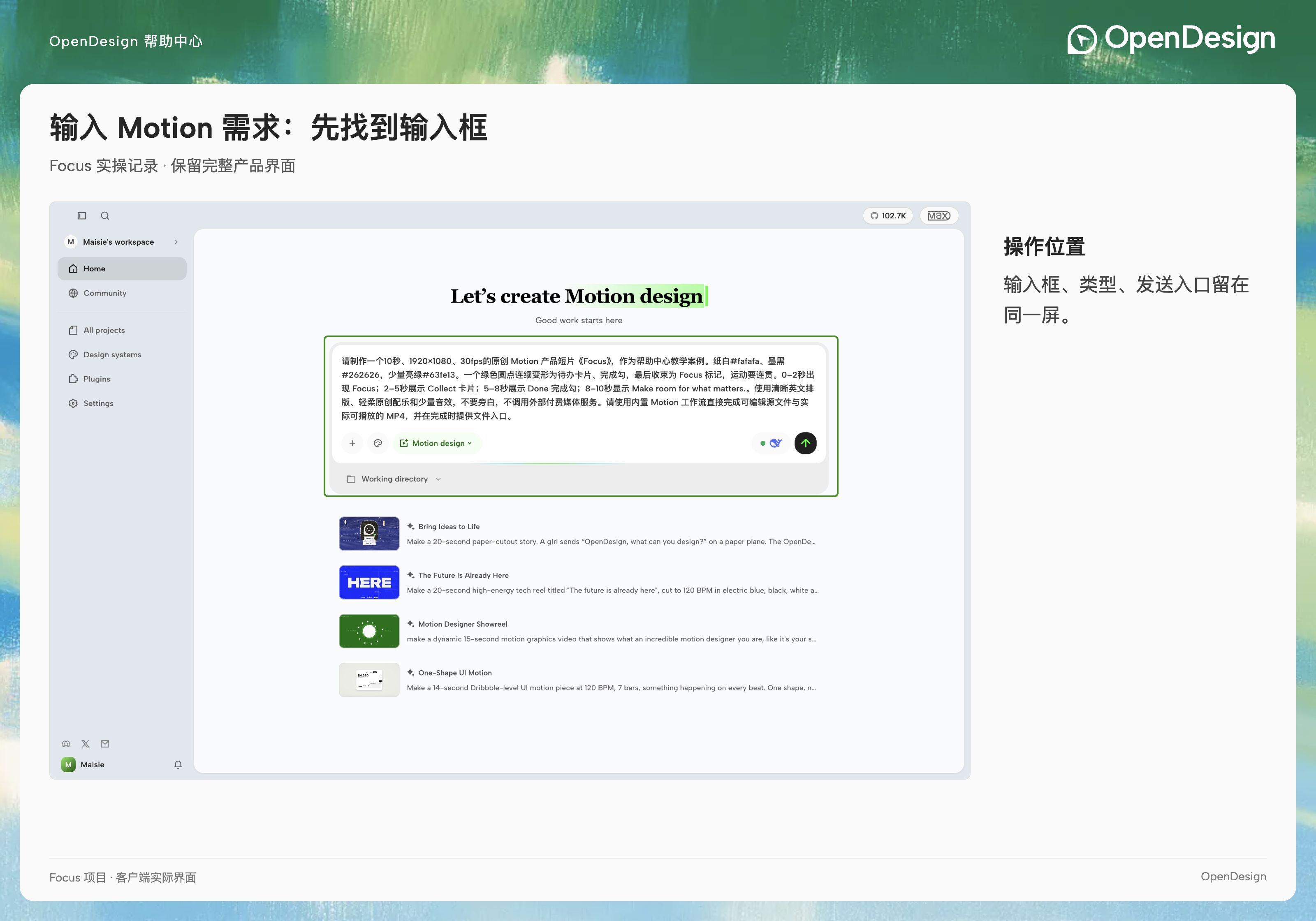Open Bring Ideas to Life thumbnail
This screenshot has width=1316, height=921.
[x=369, y=534]
